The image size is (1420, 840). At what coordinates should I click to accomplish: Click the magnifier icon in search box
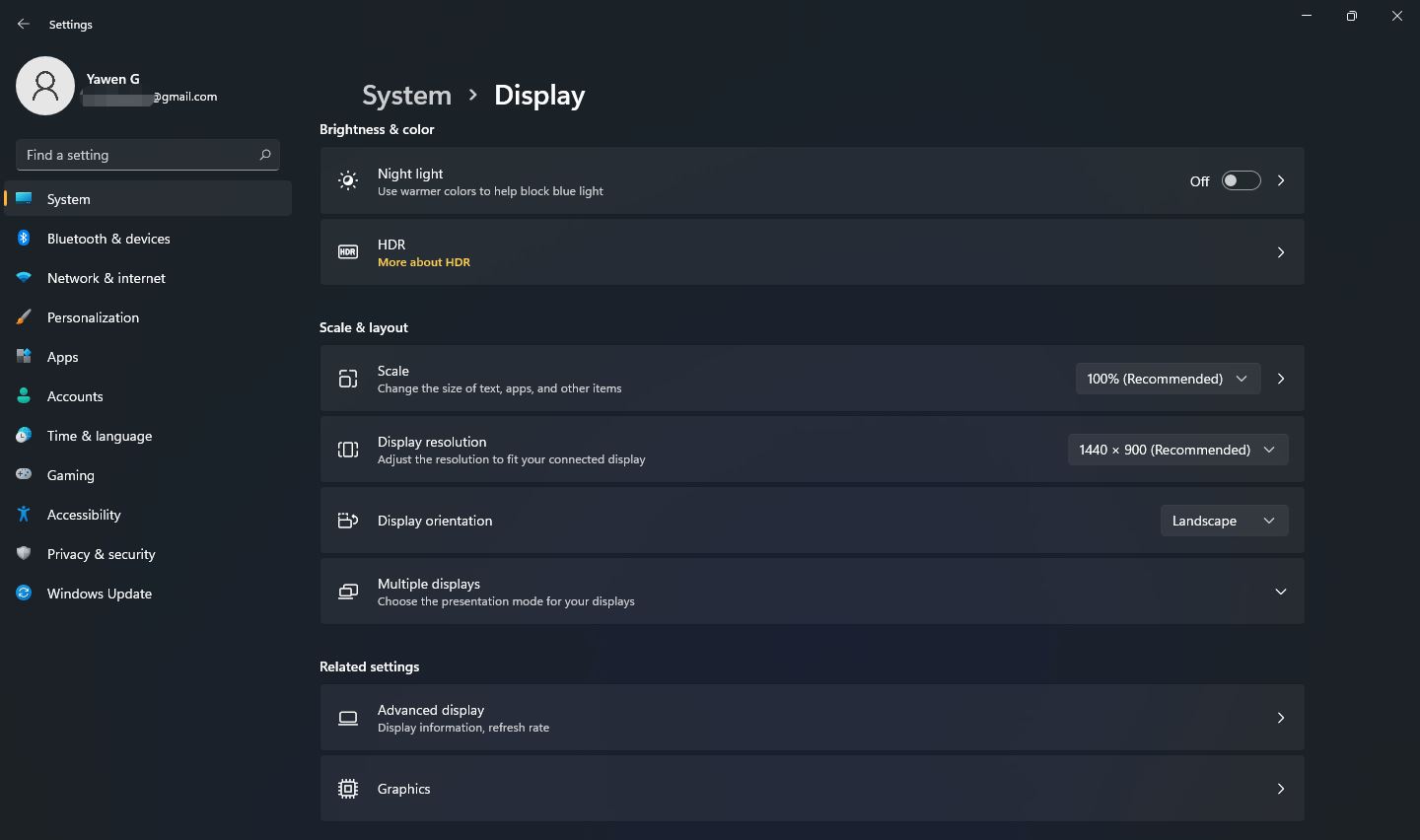(x=264, y=155)
